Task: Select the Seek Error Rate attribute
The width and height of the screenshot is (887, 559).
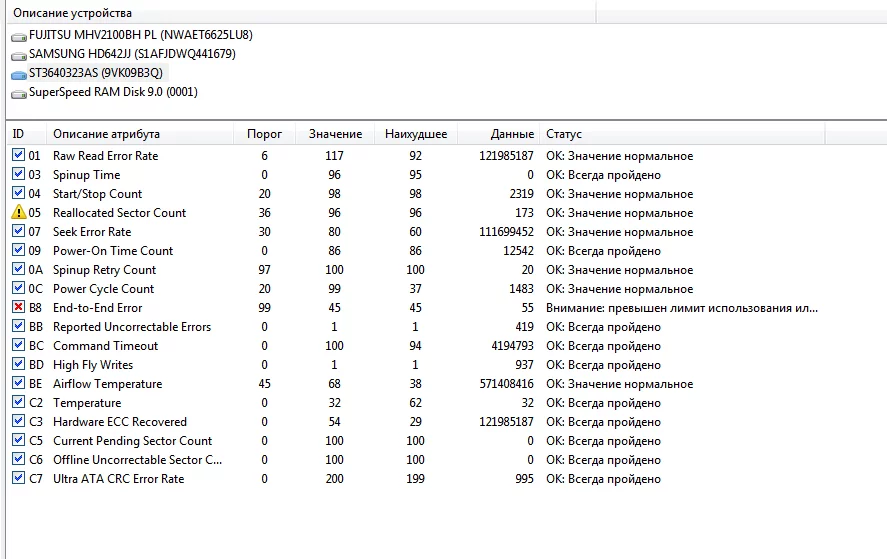Action: pos(92,232)
